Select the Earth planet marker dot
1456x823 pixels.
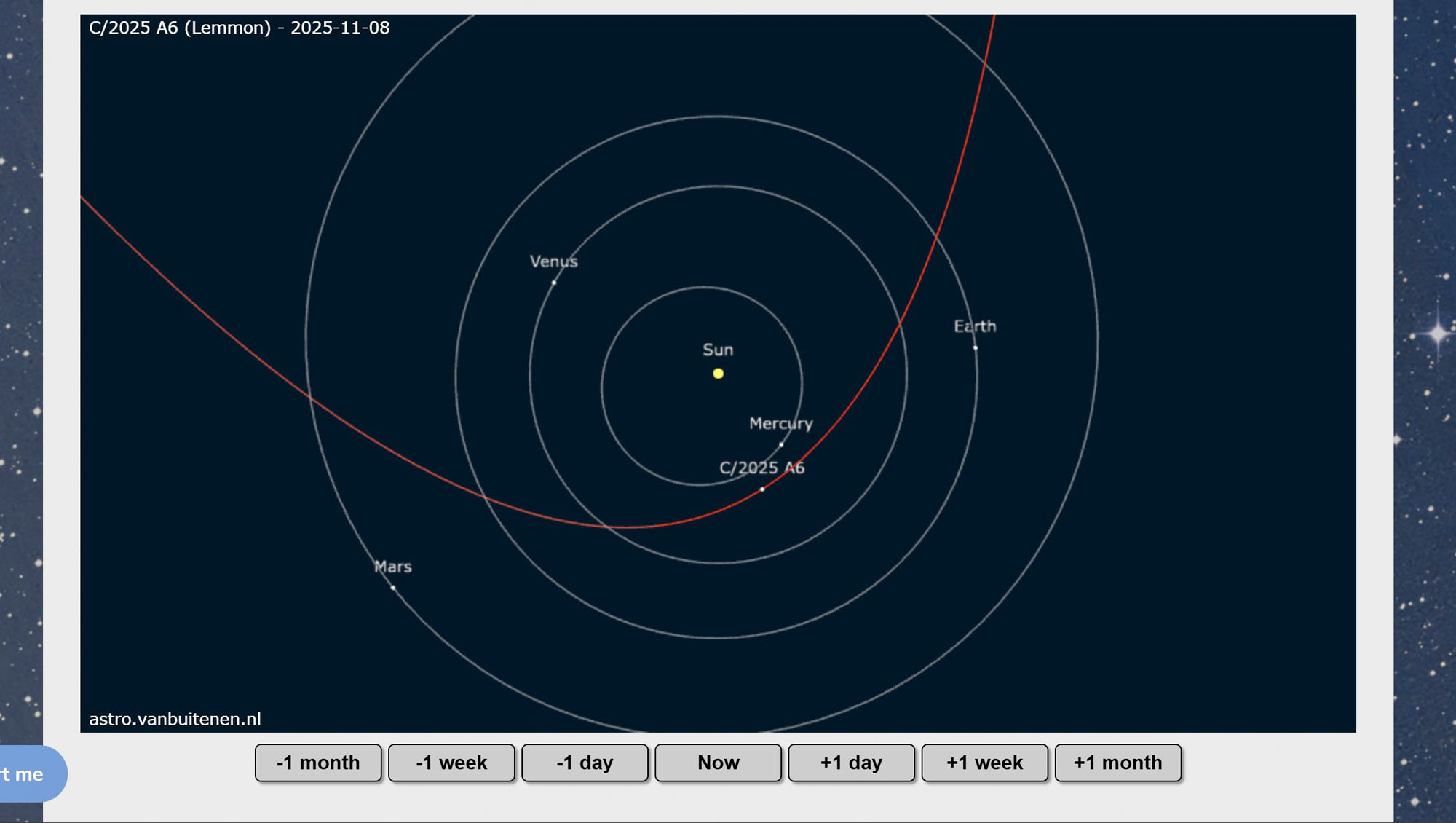click(976, 347)
